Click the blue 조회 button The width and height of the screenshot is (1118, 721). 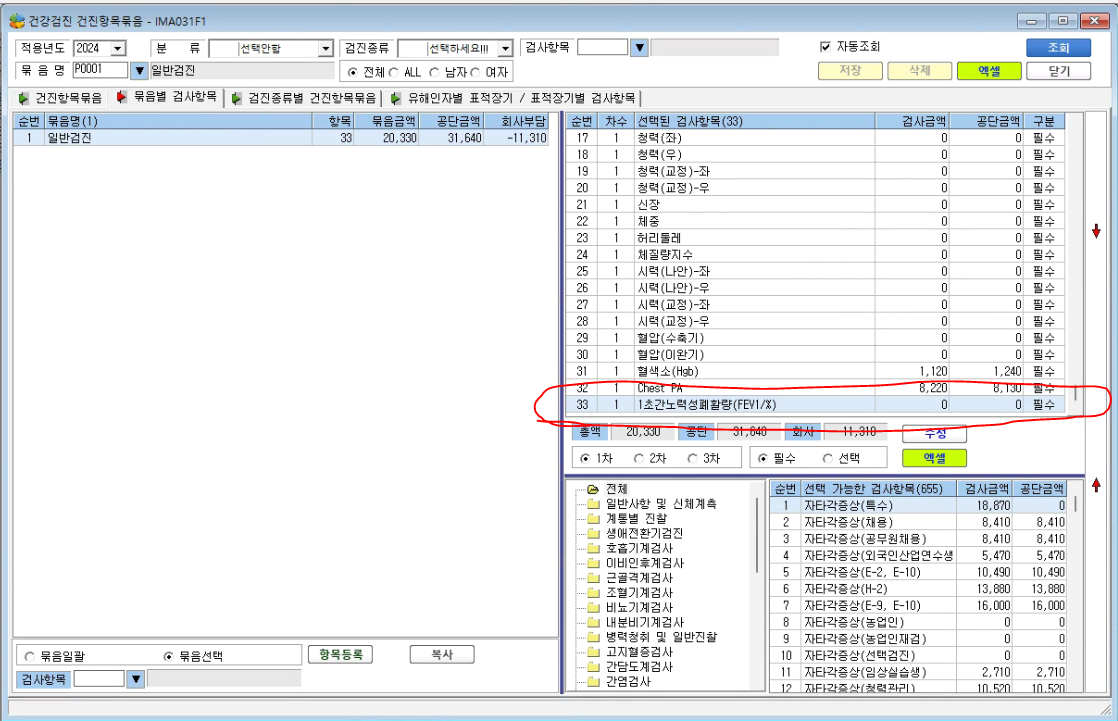1058,48
